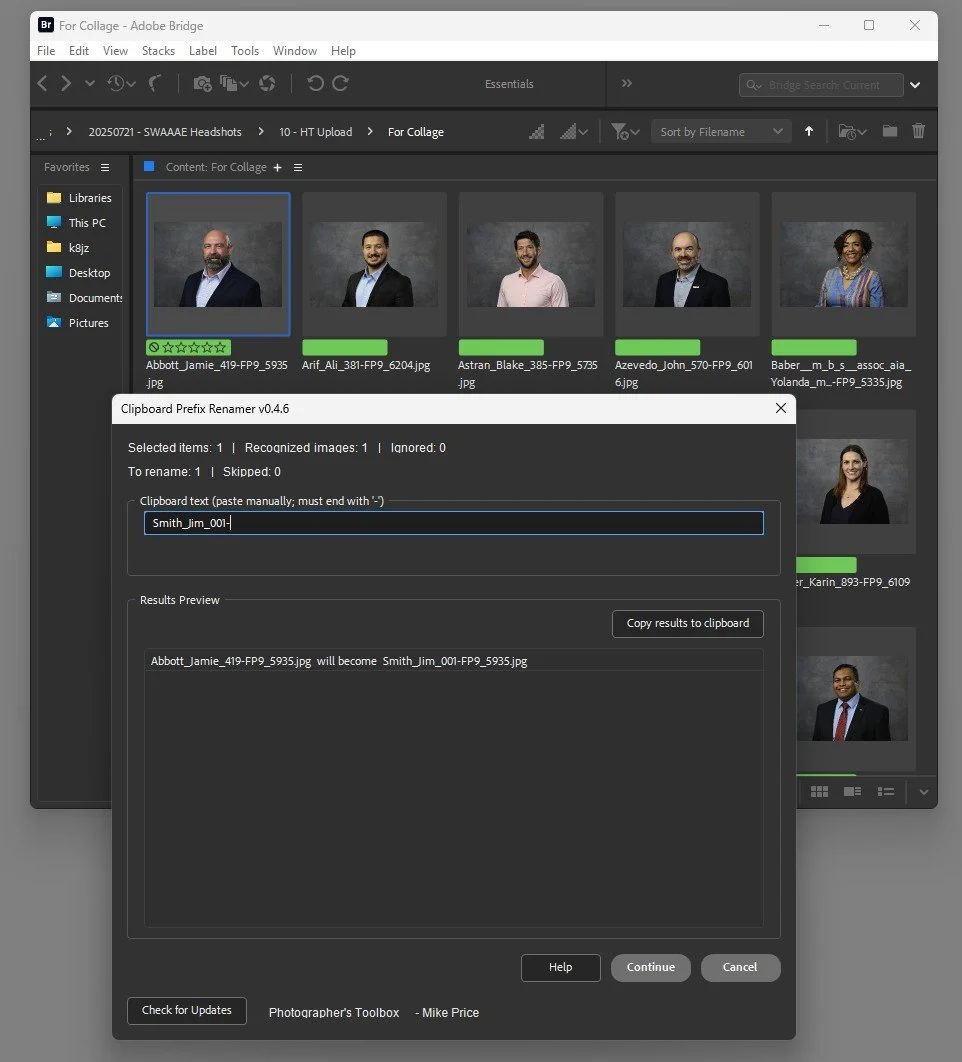This screenshot has width=962, height=1062.
Task: Open the Tools menu
Action: pyautogui.click(x=245, y=51)
